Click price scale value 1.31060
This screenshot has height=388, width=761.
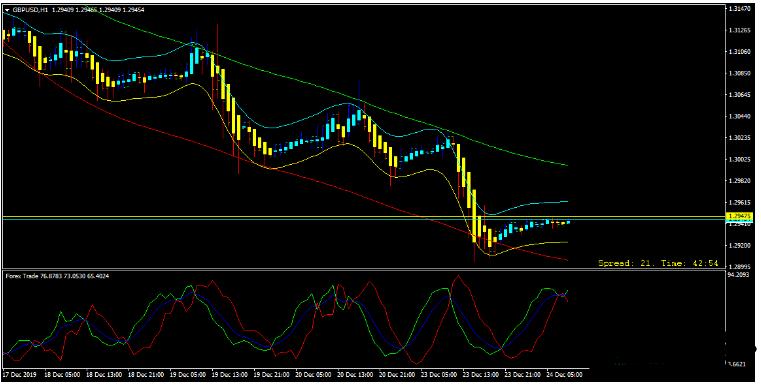tap(739, 52)
